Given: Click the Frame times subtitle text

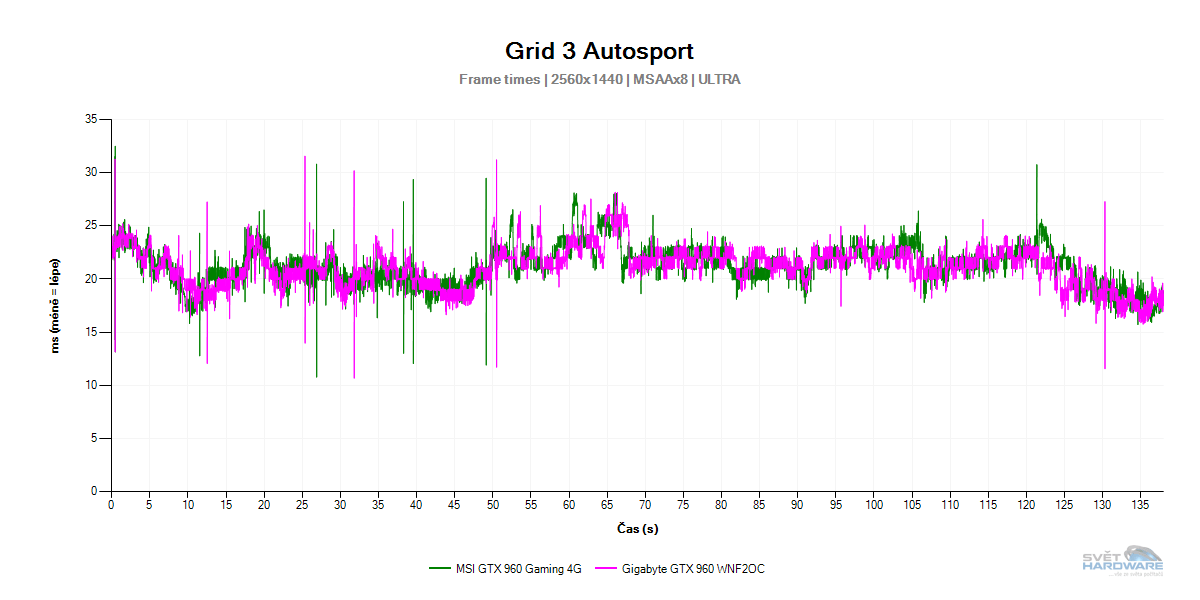Looking at the screenshot, I should (599, 79).
